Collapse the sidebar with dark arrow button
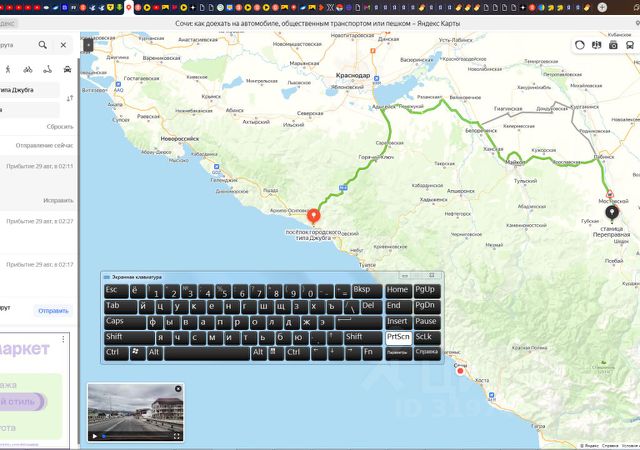The image size is (640, 450). coord(88,45)
